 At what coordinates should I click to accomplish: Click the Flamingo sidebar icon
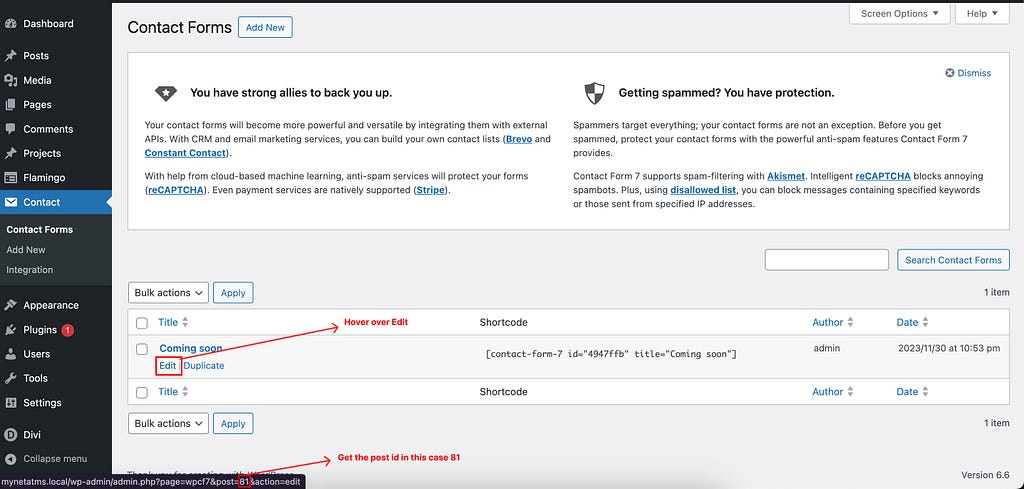click(x=10, y=178)
